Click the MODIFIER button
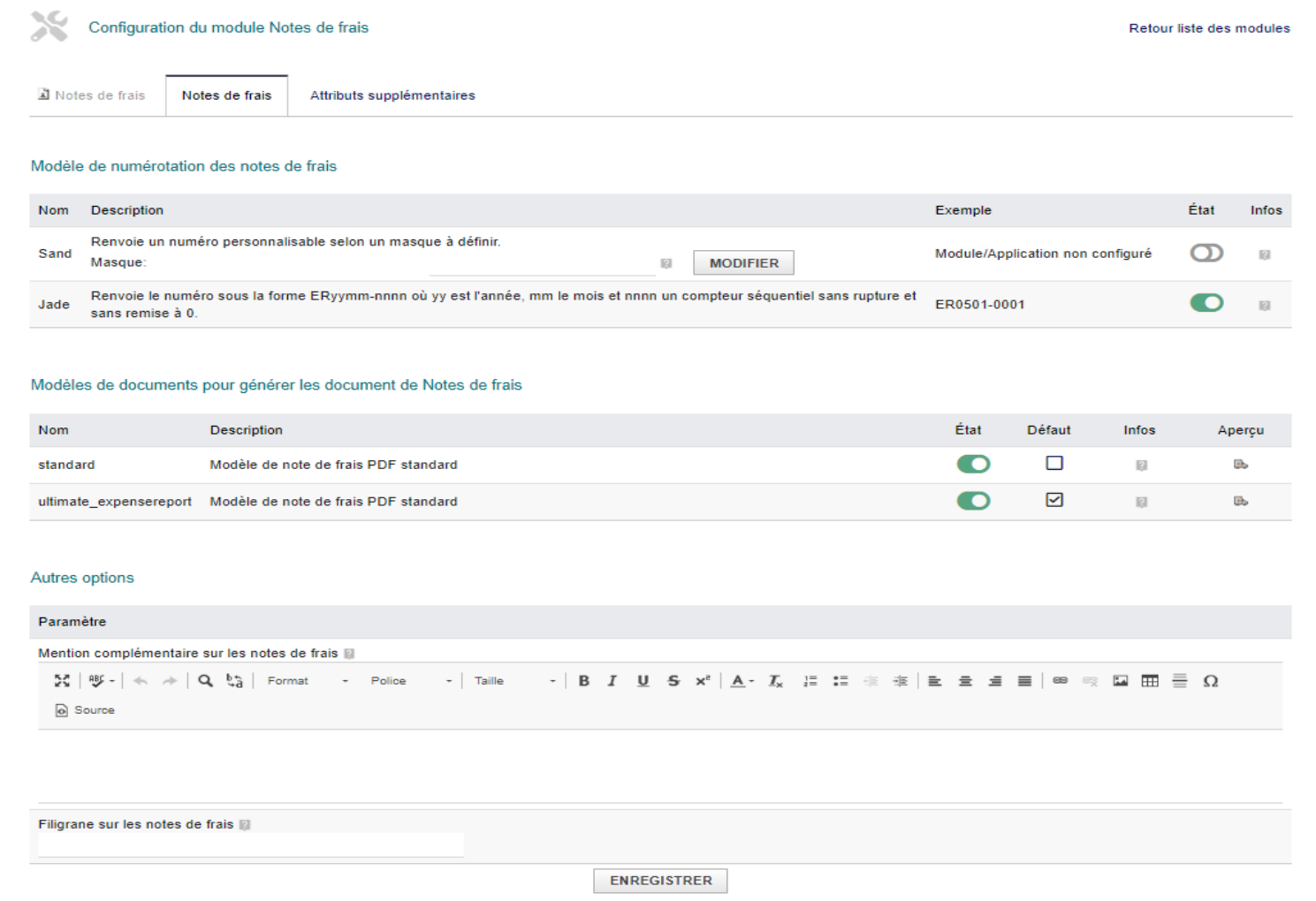 743,263
